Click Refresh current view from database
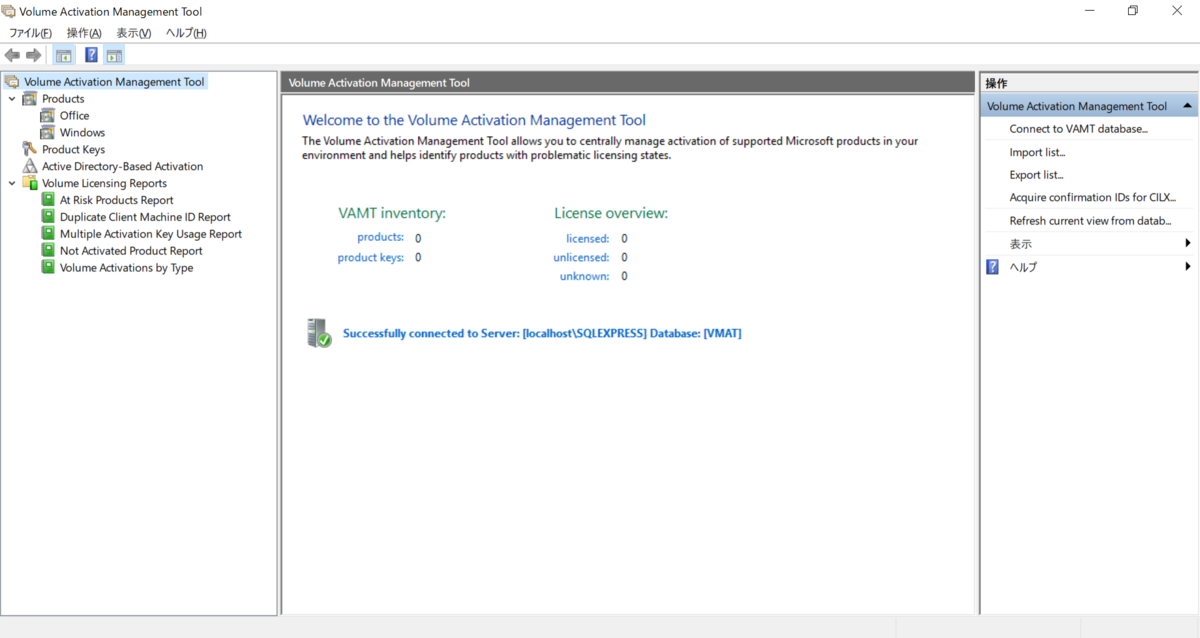The height and width of the screenshot is (638, 1200). pos(1089,221)
